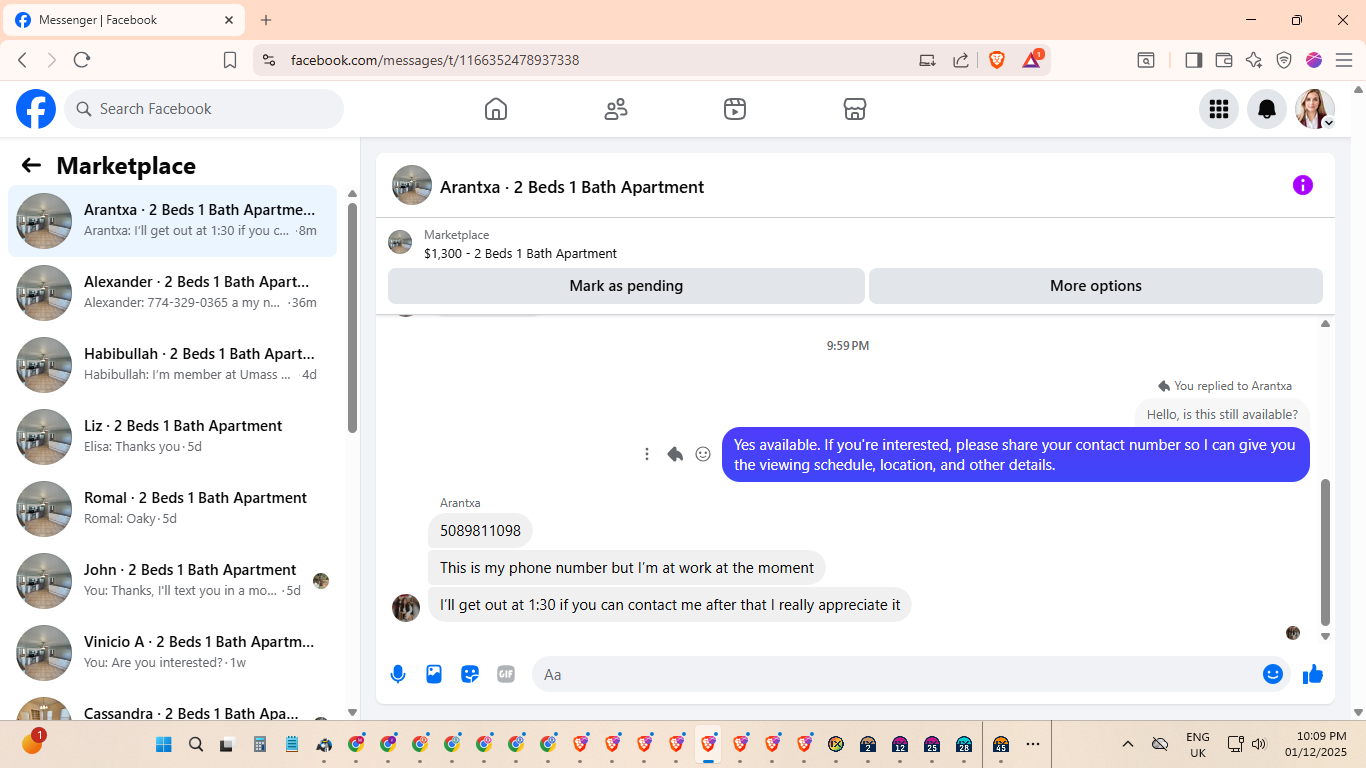This screenshot has width=1366, height=768.
Task: Open the Brave Wallet icon
Action: click(1223, 60)
